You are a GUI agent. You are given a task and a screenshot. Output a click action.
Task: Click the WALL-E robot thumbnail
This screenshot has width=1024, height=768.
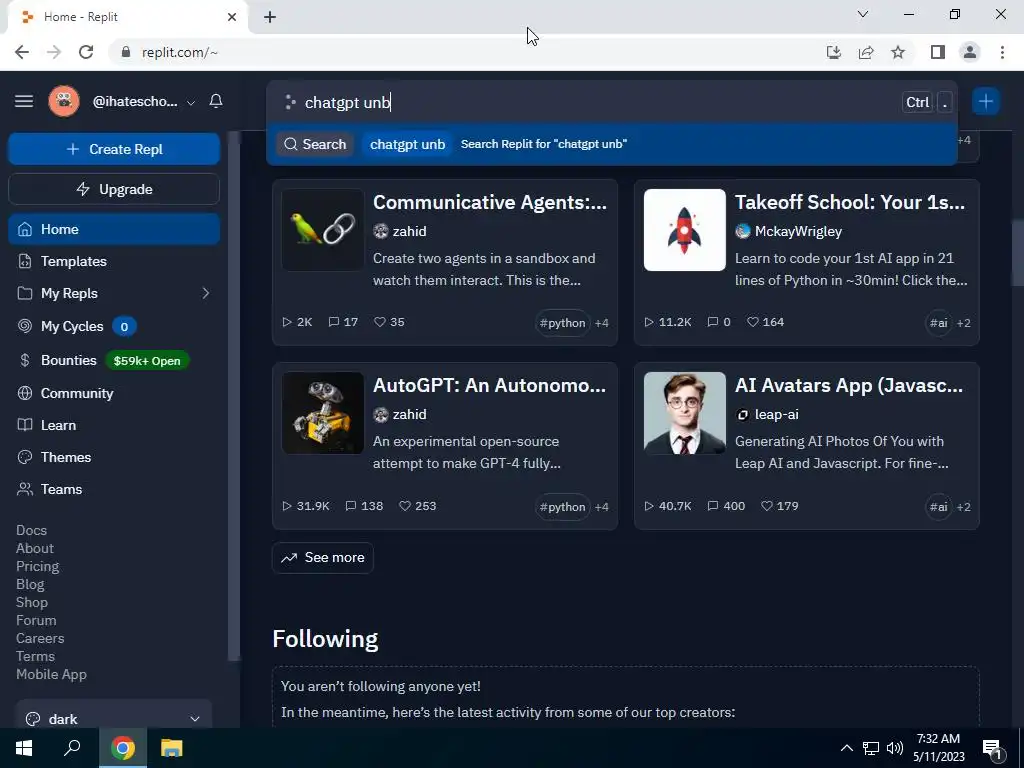(323, 413)
